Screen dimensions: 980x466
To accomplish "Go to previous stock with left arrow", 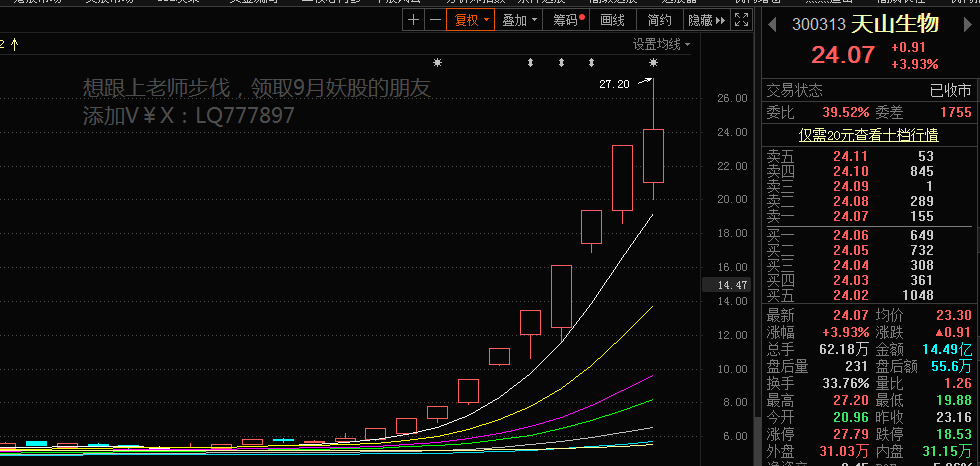I will point(772,25).
